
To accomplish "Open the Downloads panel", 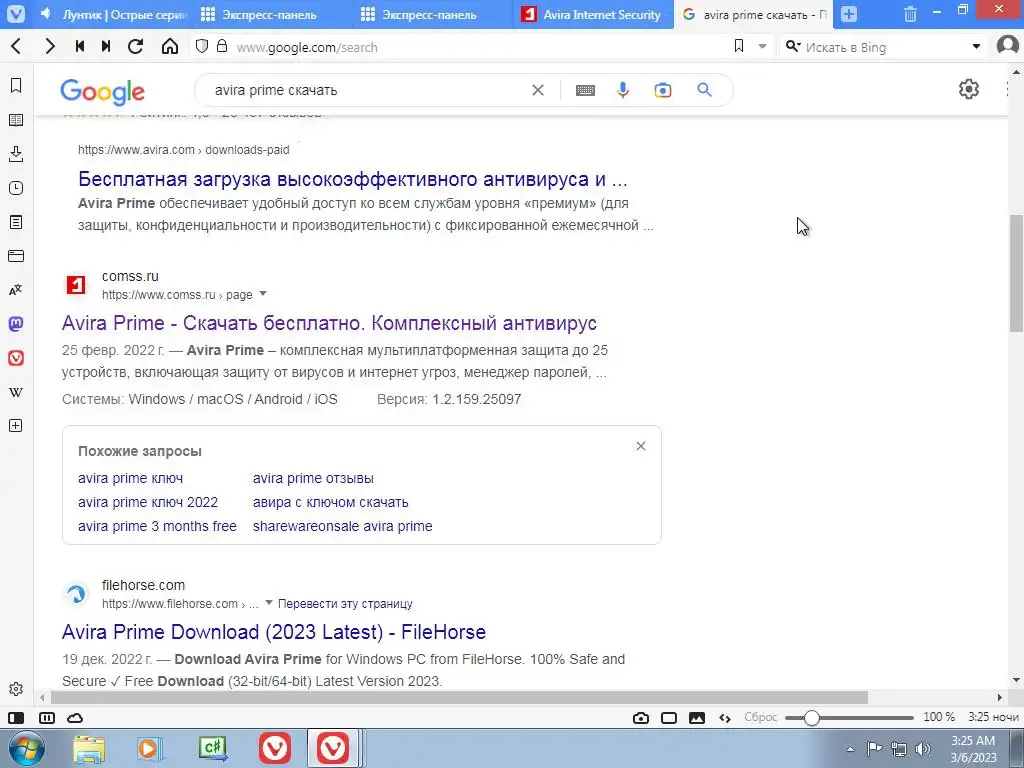I will click(x=16, y=154).
